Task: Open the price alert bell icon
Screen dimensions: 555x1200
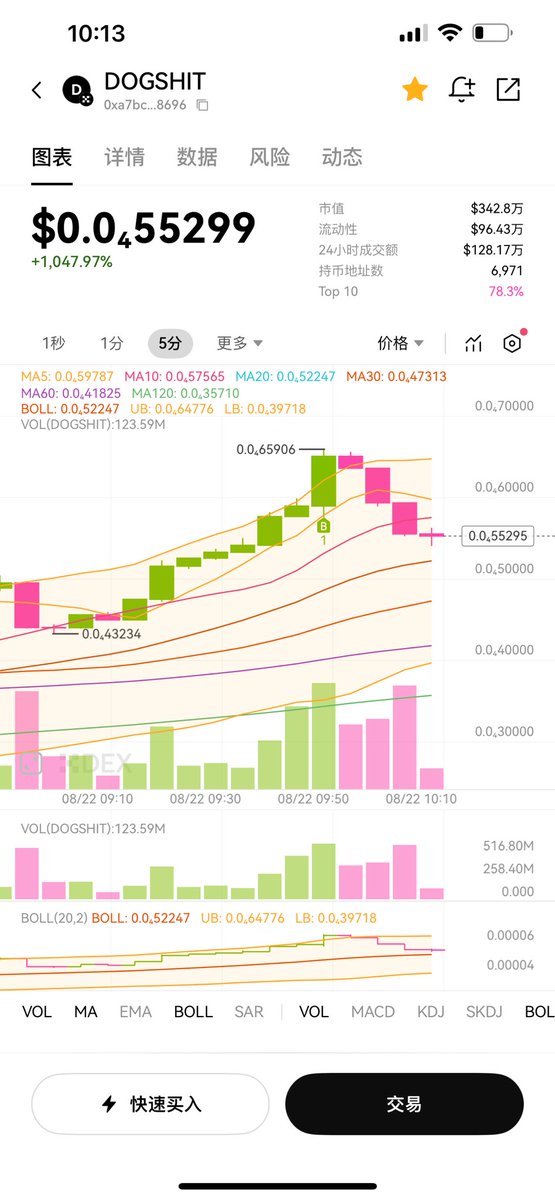Action: 462,89
